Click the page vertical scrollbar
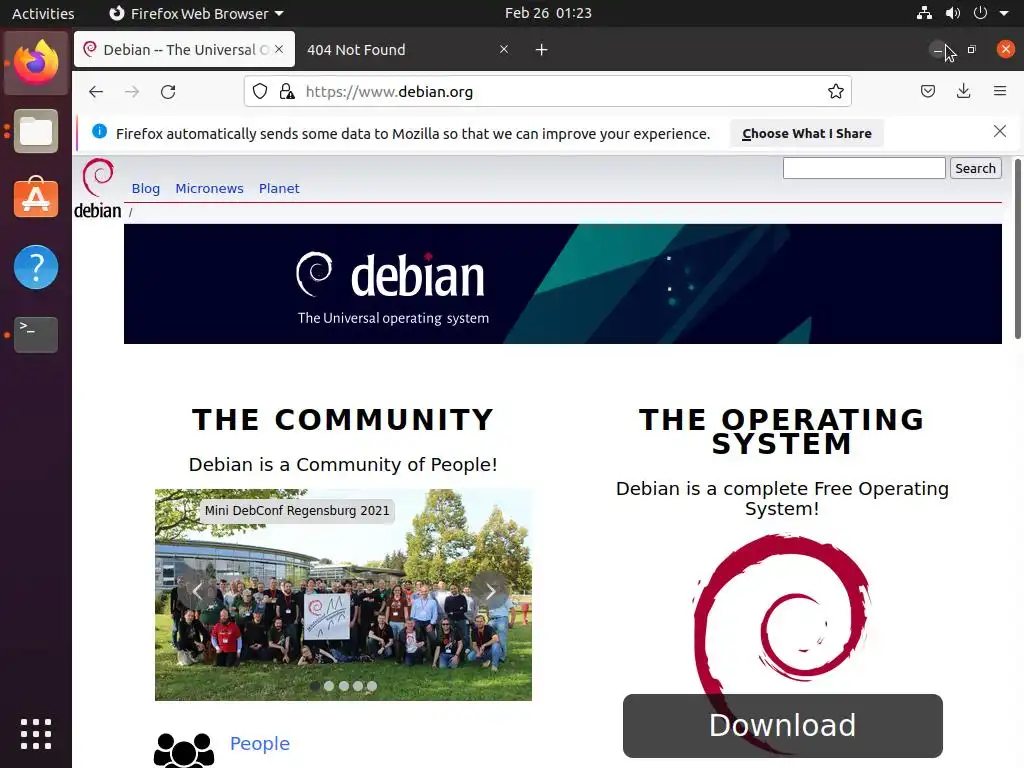This screenshot has width=1024, height=768. coord(1017,248)
